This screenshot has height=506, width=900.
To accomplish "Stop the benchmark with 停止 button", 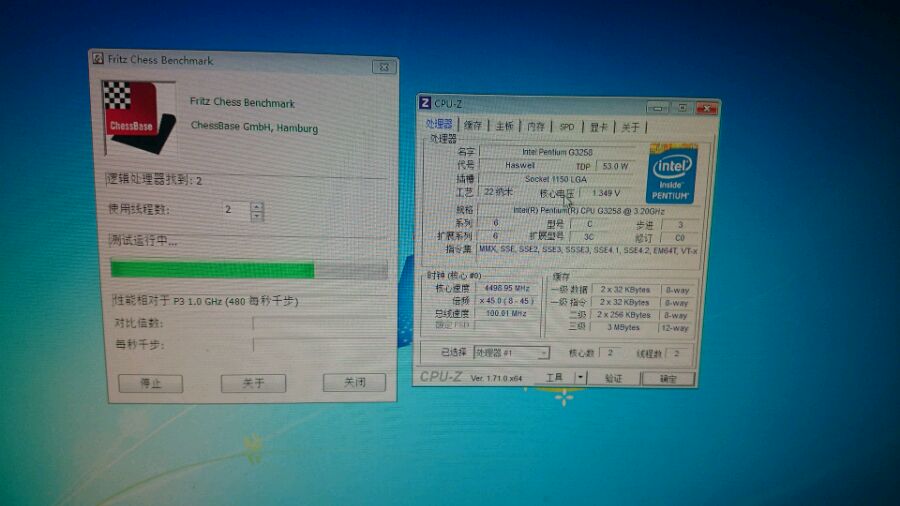I will coord(150,383).
